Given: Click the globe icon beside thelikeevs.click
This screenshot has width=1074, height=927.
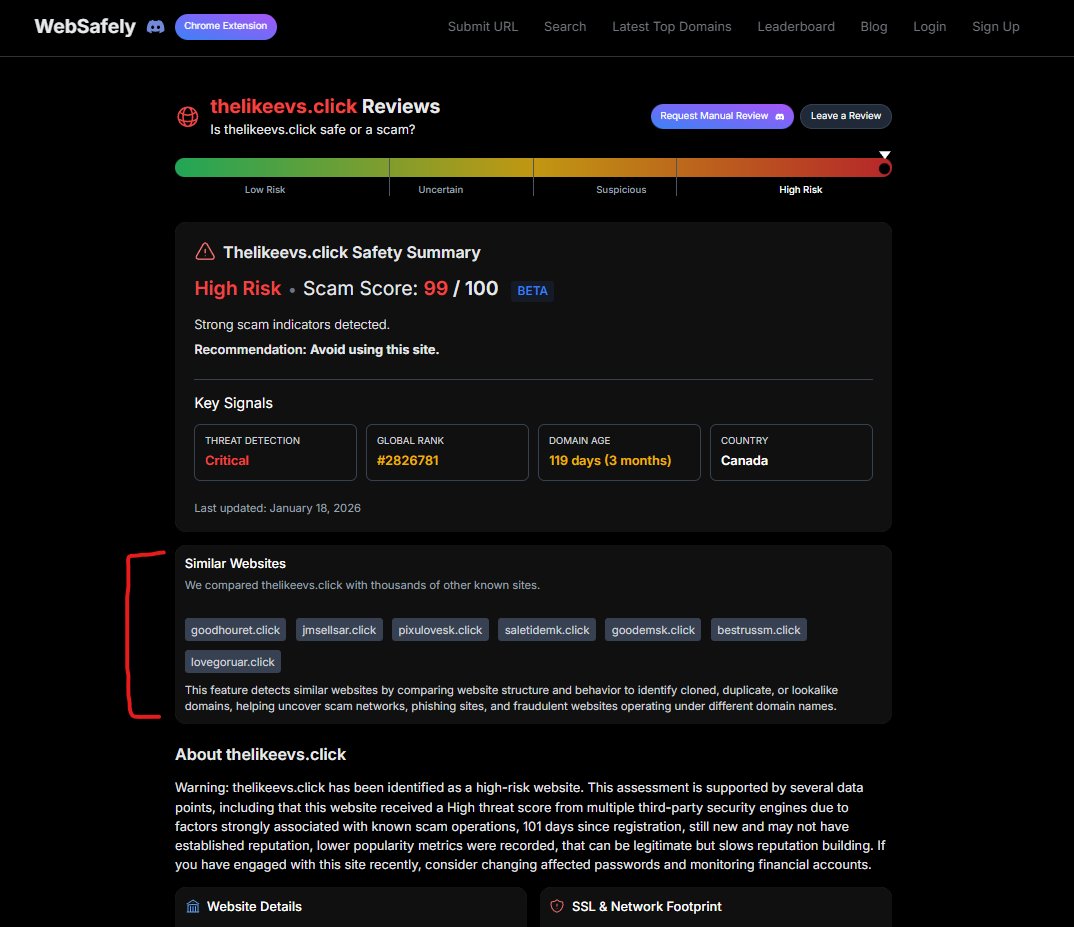Looking at the screenshot, I should [188, 116].
